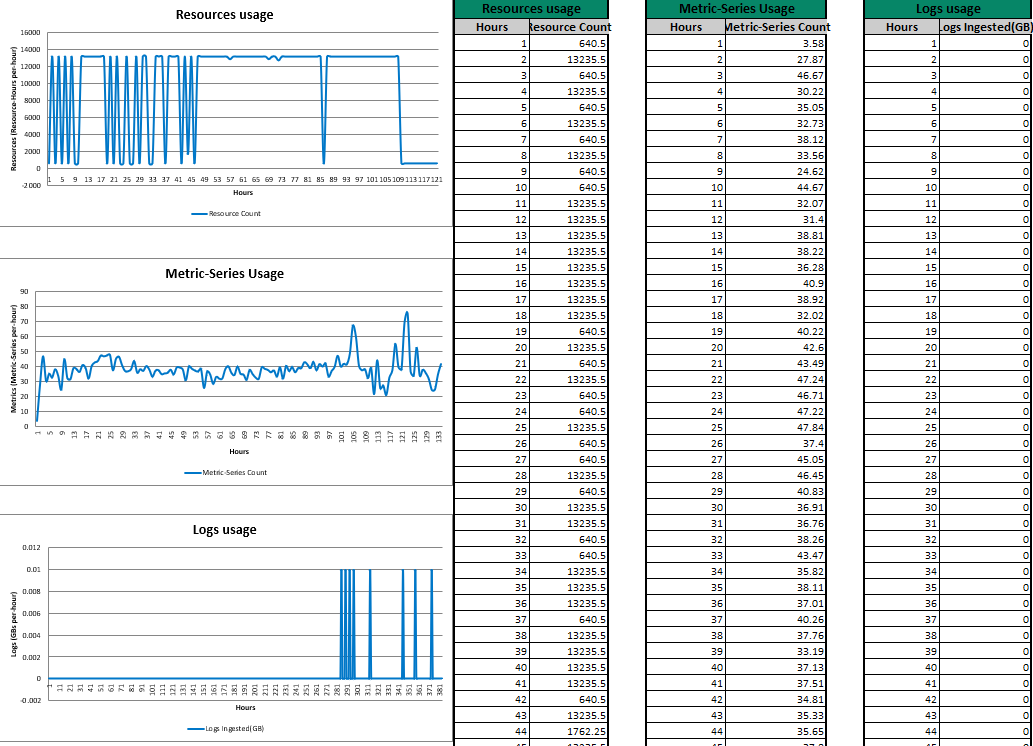Image resolution: width=1033 pixels, height=746 pixels.
Task: Select Resource Count value for hour 2
Action: [x=568, y=59]
